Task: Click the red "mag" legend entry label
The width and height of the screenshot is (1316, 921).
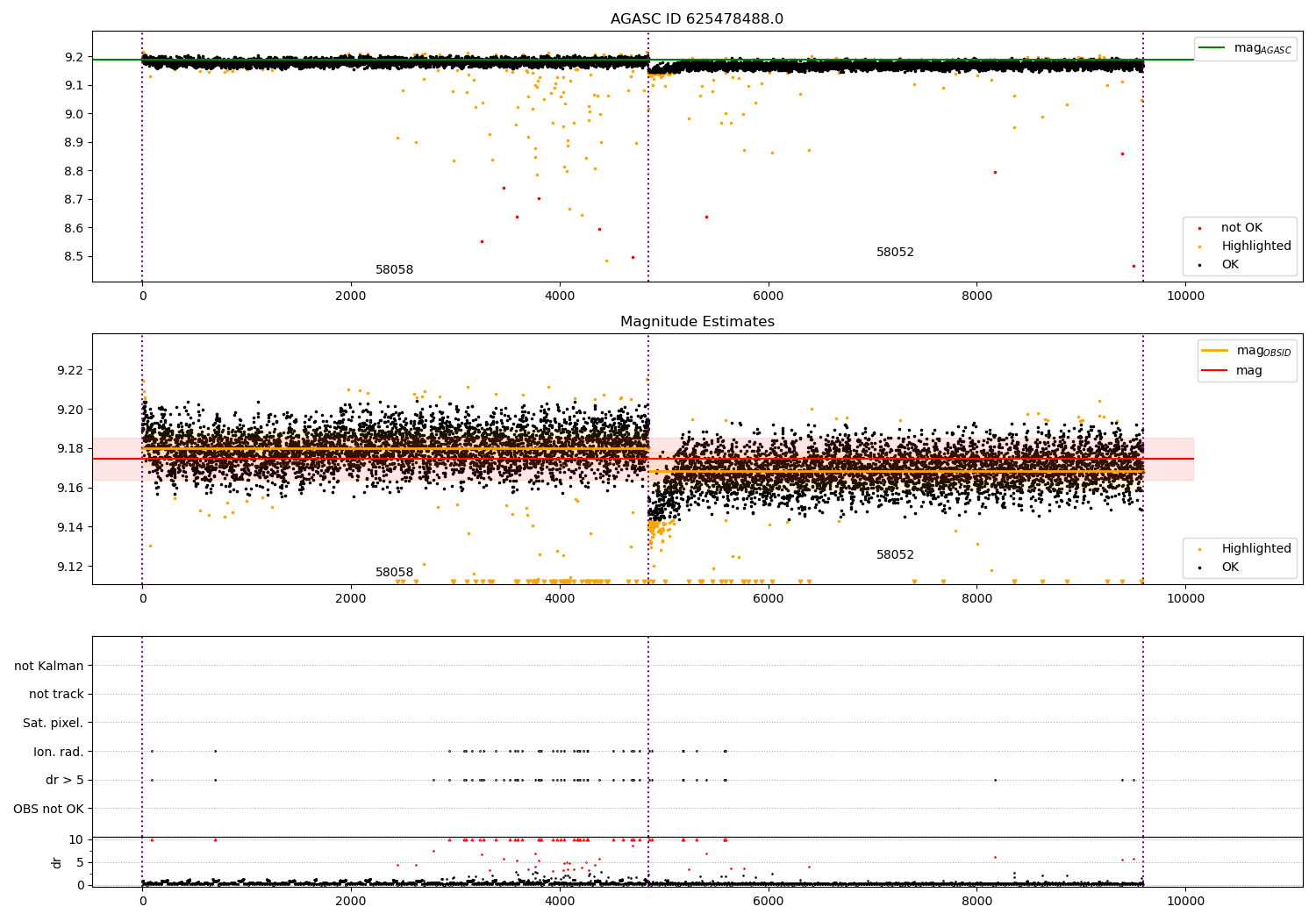Action: (x=1249, y=371)
